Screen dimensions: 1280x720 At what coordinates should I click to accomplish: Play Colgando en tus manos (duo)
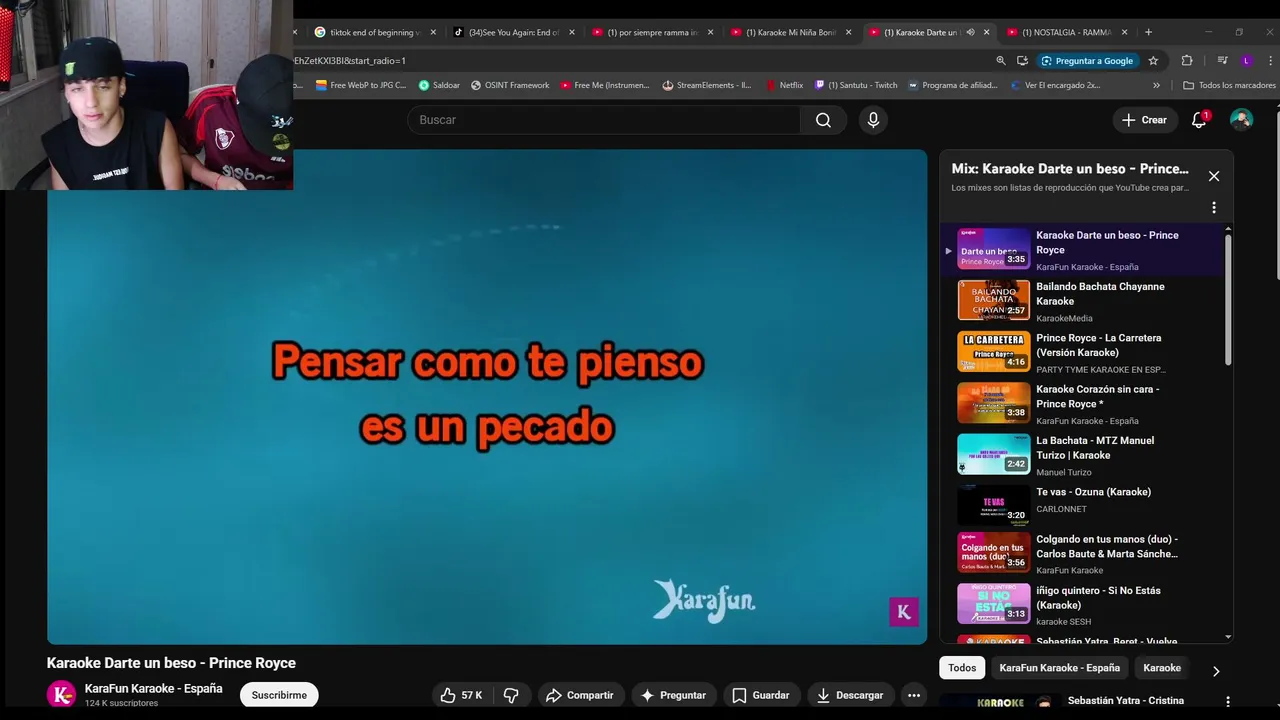[x=1090, y=554]
